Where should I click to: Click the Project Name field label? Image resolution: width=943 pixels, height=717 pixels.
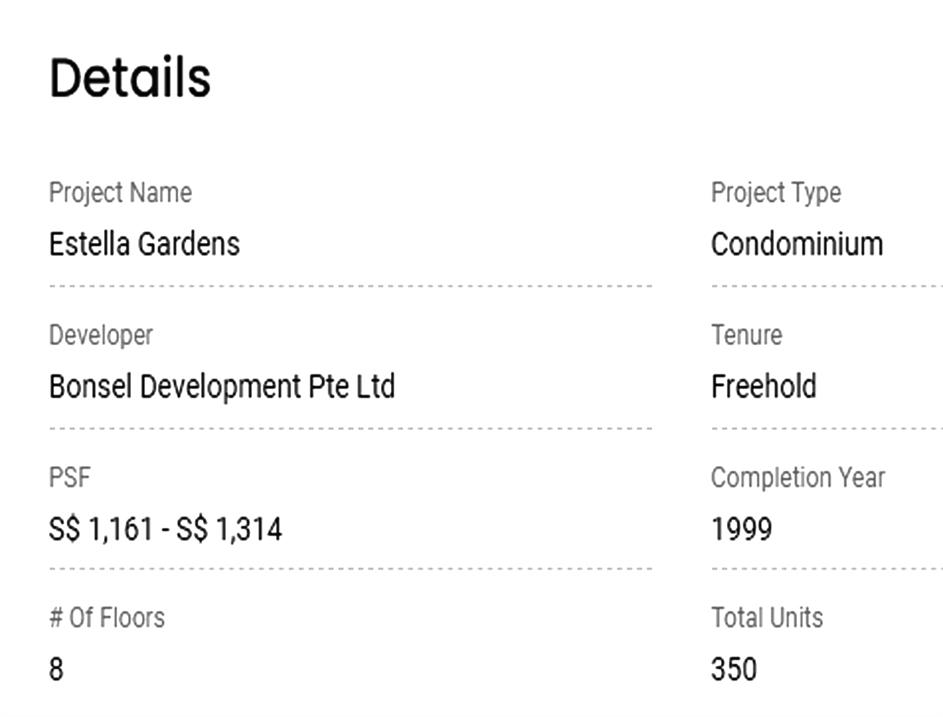pyautogui.click(x=120, y=192)
